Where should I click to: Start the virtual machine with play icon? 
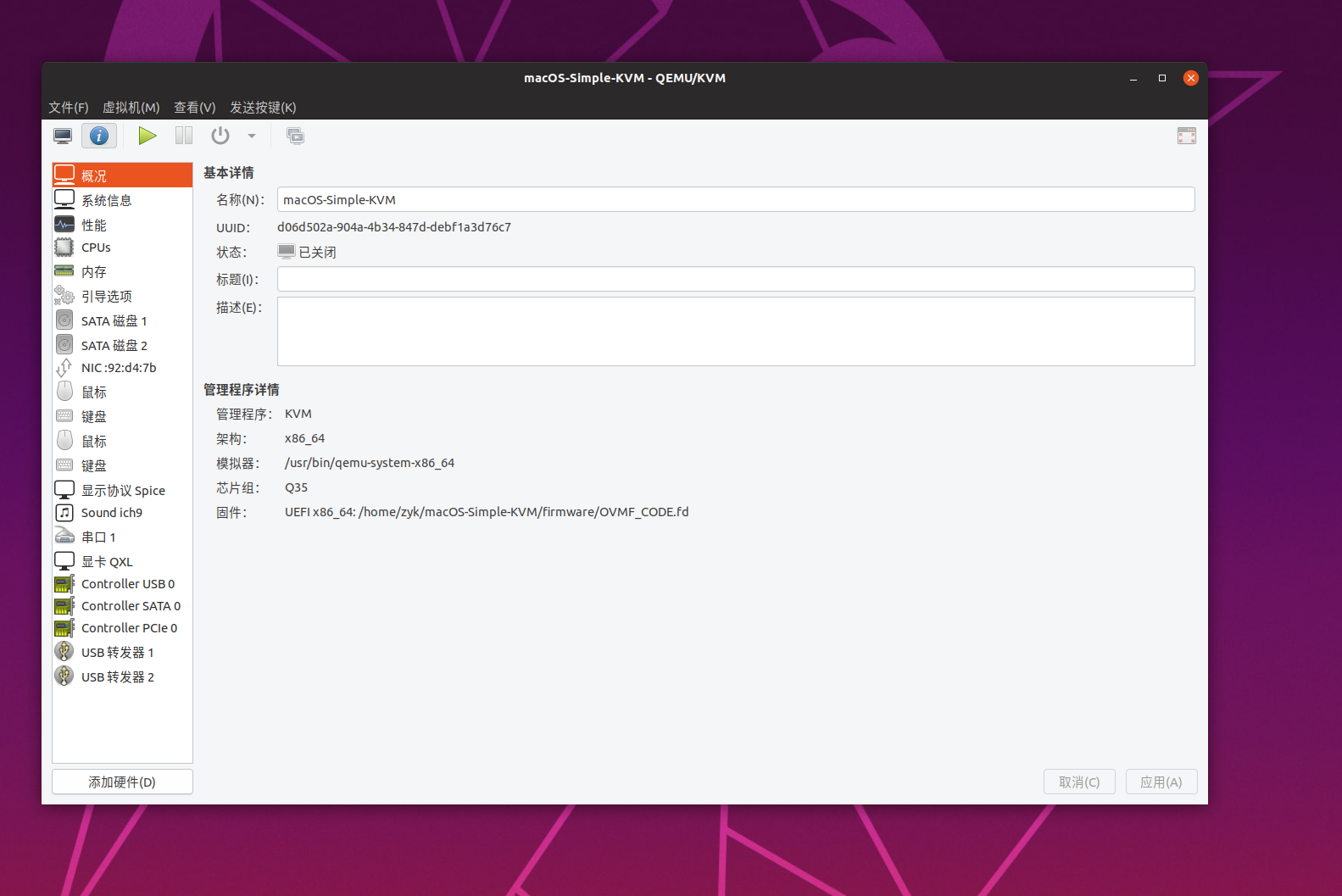point(148,136)
